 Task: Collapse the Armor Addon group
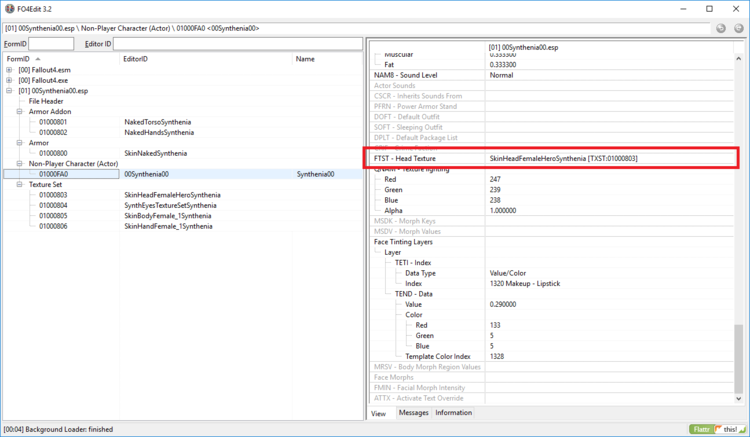(x=20, y=111)
